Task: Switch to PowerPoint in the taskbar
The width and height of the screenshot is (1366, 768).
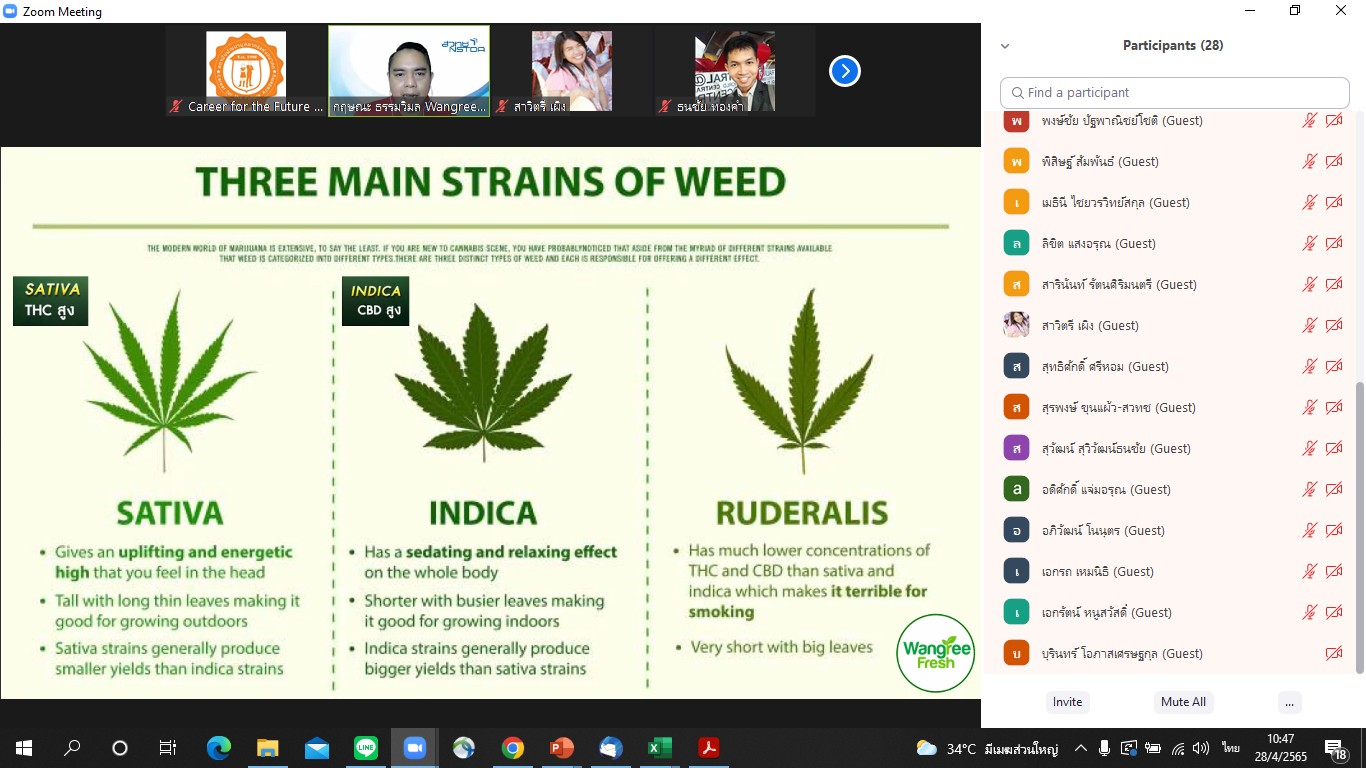Action: click(x=561, y=748)
